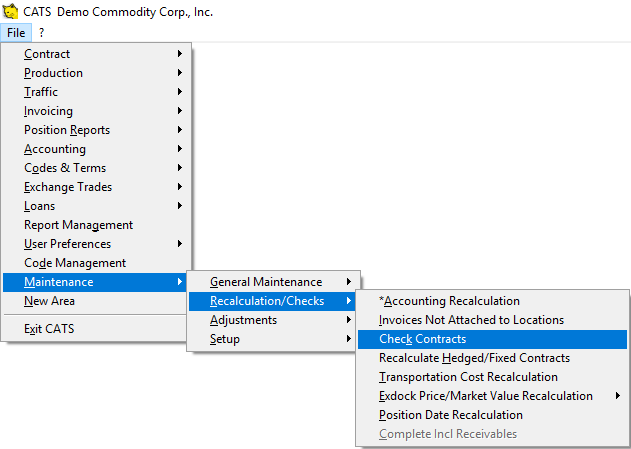Open the Accounting submenu
Screen dimensions: 631x449
(x=95, y=149)
